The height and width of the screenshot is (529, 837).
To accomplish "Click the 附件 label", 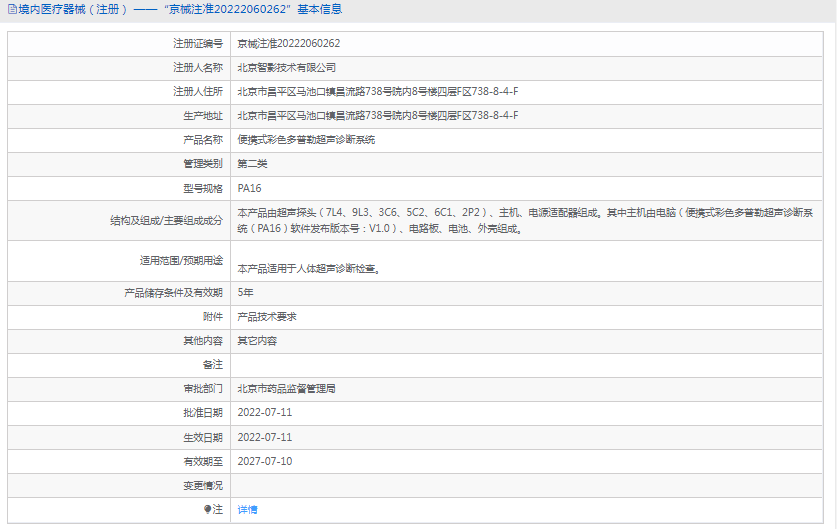I will [x=213, y=317].
